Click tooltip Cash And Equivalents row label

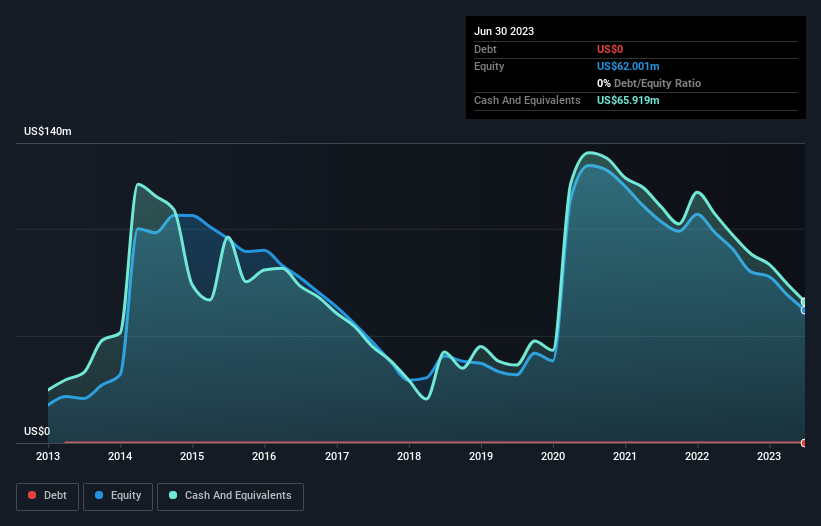527,100
